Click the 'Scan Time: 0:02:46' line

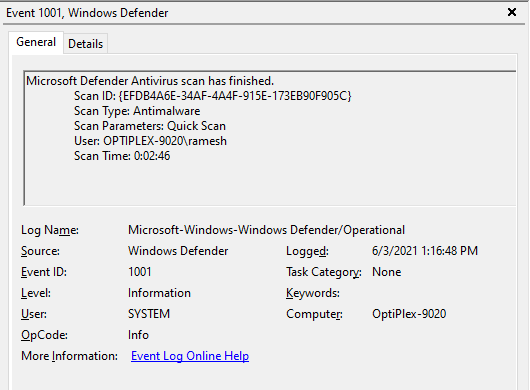[x=122, y=156]
